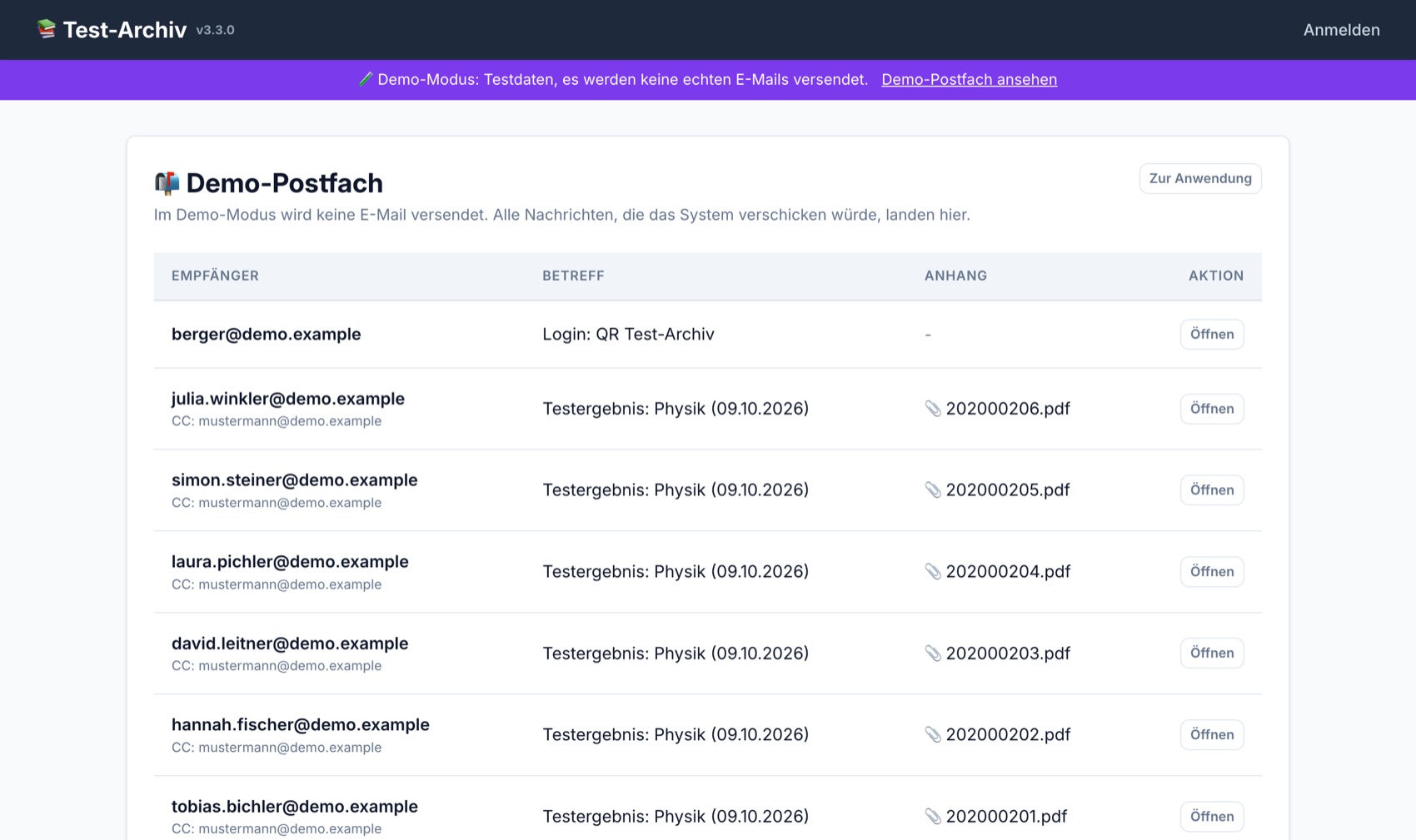Open the Anmelden login link
The height and width of the screenshot is (840, 1416).
click(1341, 30)
